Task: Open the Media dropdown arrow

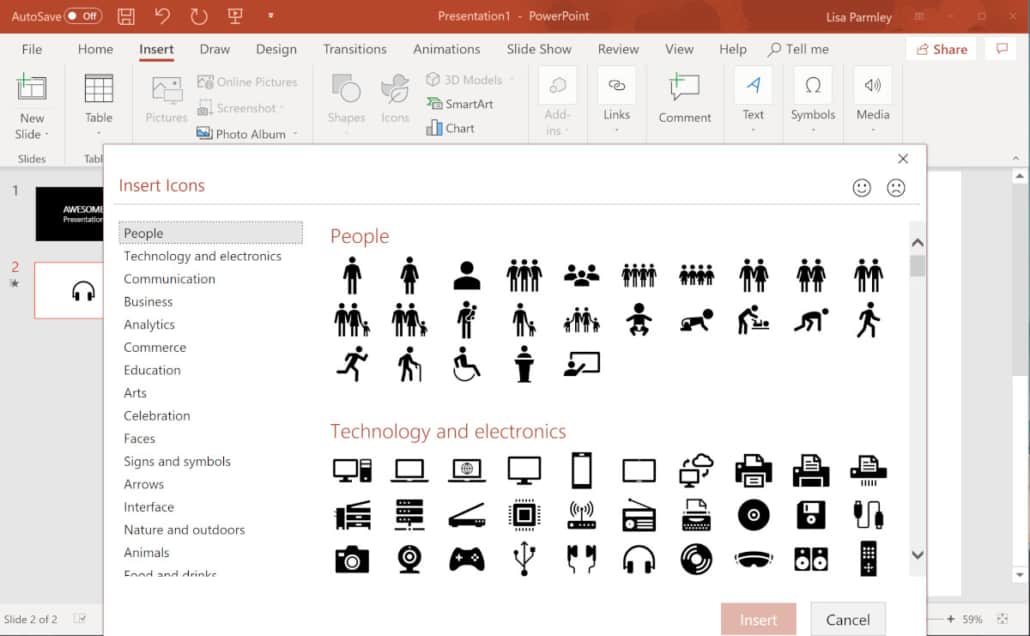Action: point(872,130)
